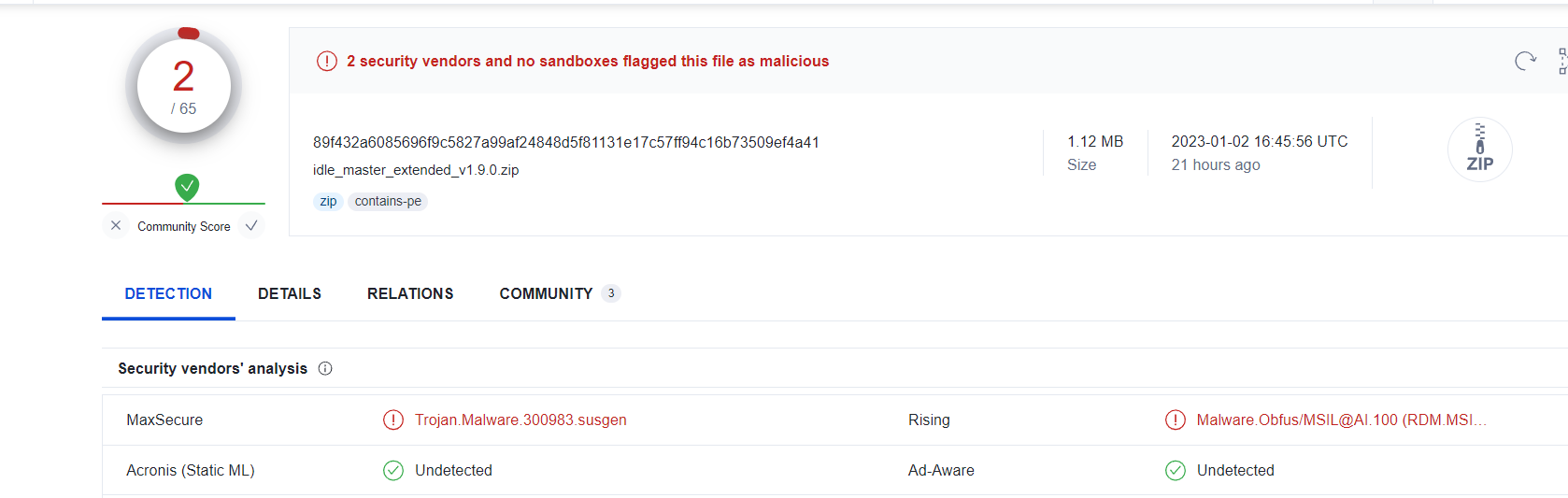
Task: Select the DETECTION tab
Action: (168, 293)
